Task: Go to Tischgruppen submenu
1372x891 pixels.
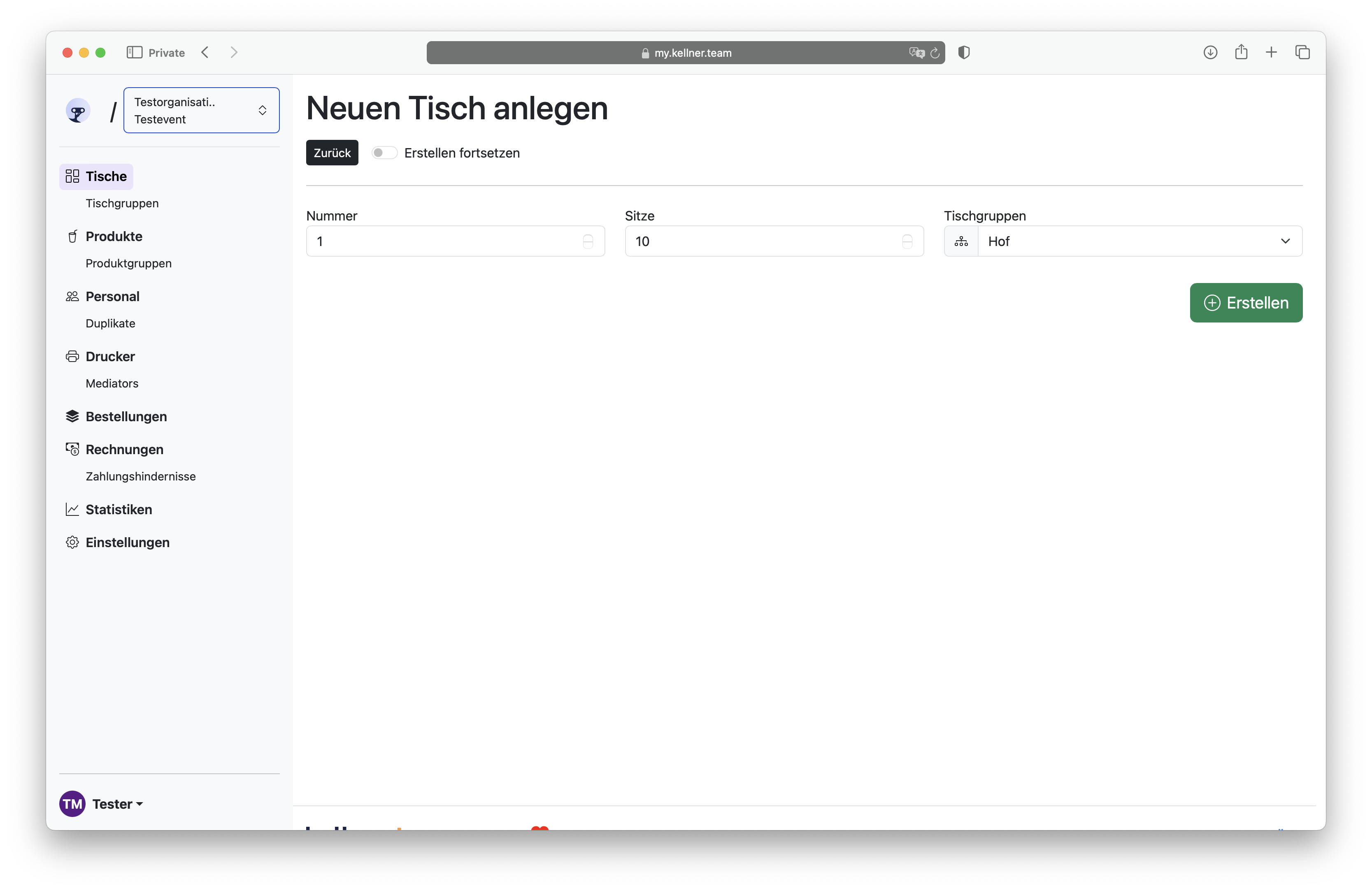Action: (x=122, y=204)
